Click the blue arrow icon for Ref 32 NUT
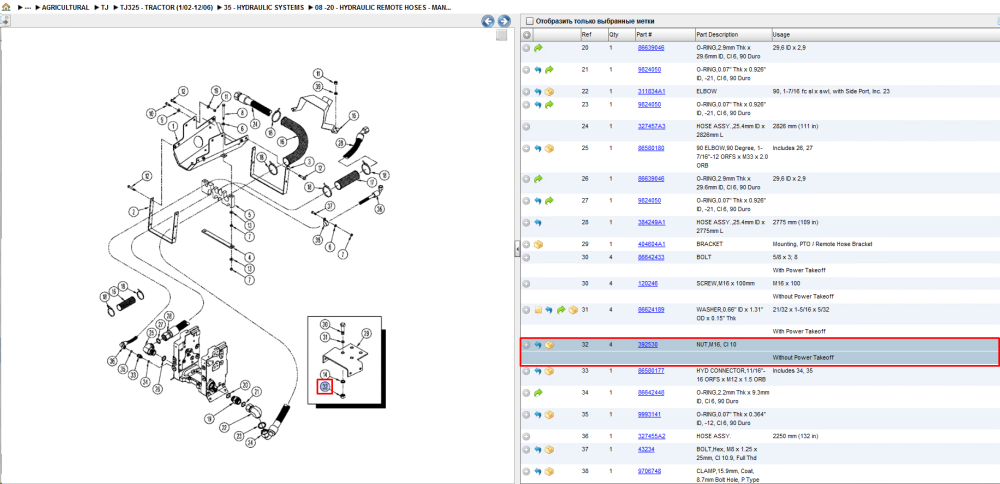The image size is (1000, 484). (538, 345)
